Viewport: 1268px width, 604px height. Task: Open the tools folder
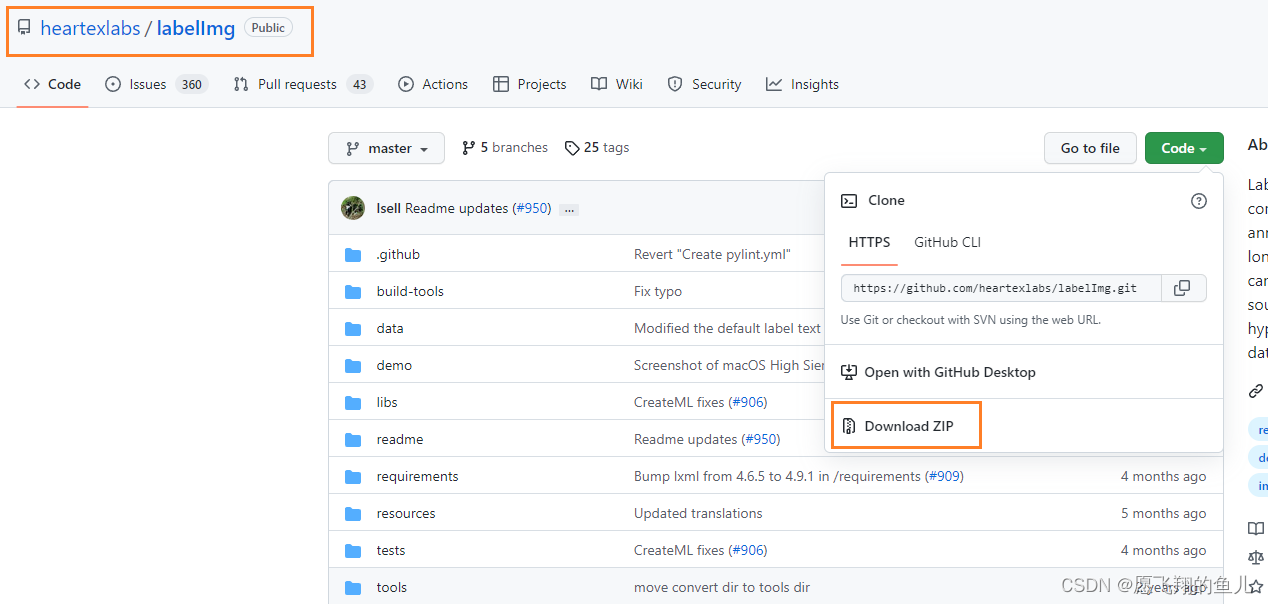[392, 587]
